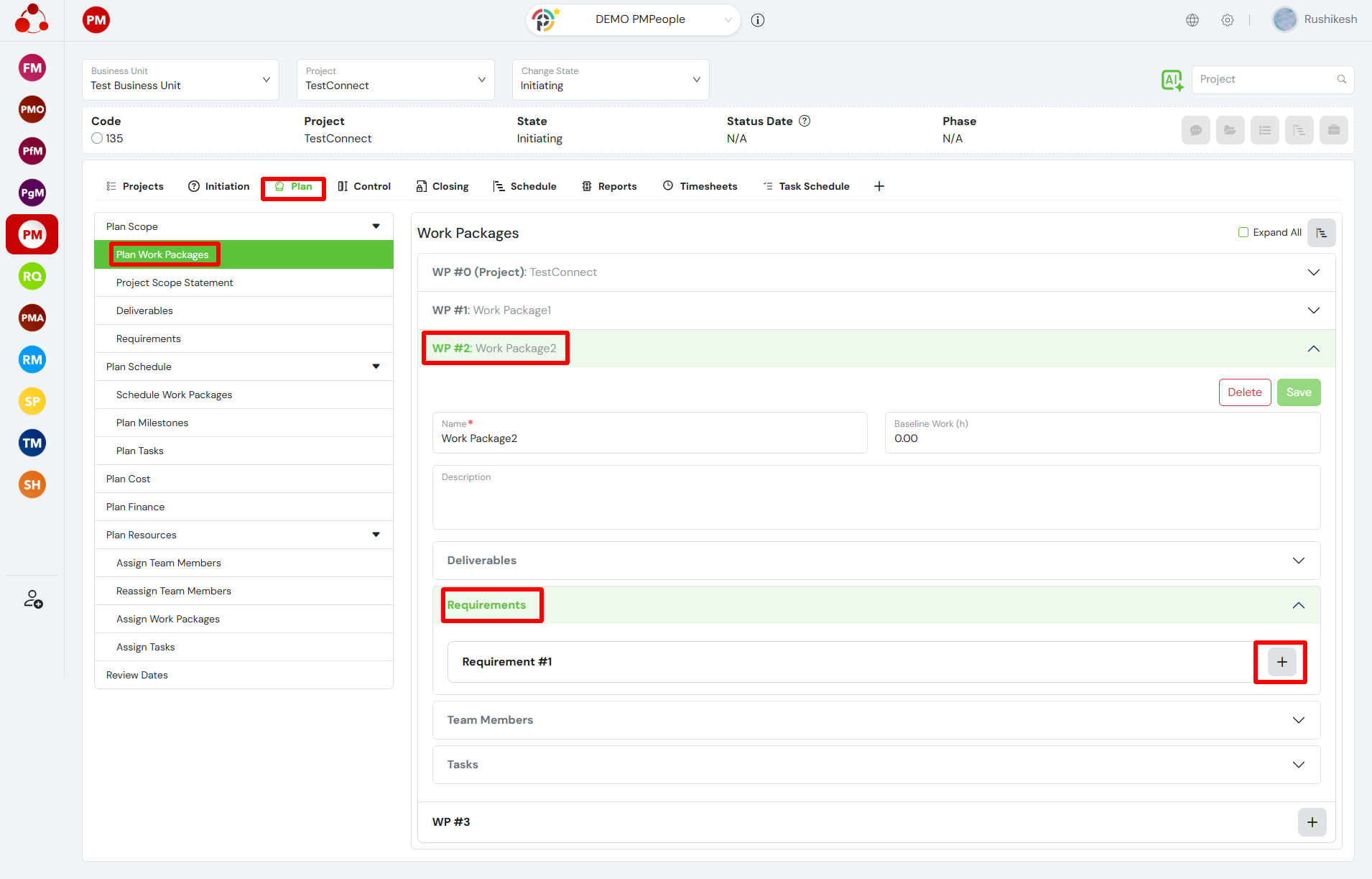The image size is (1372, 879).
Task: Select the radio button for code 135
Action: tap(98, 139)
